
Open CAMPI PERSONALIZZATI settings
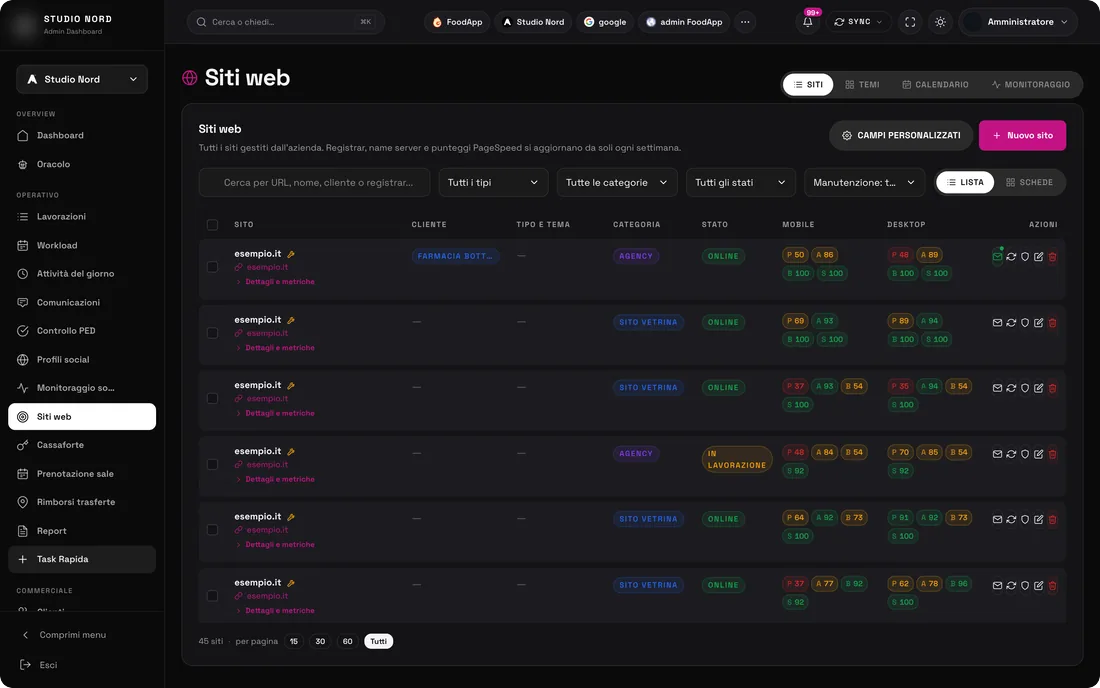pos(901,135)
